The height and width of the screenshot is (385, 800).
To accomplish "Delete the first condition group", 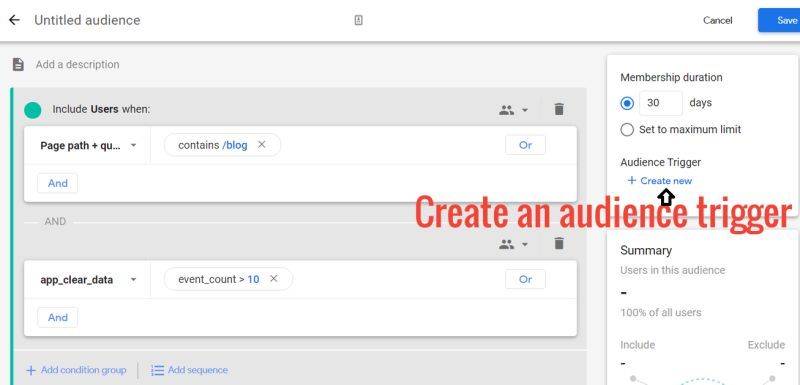I will [x=559, y=109].
